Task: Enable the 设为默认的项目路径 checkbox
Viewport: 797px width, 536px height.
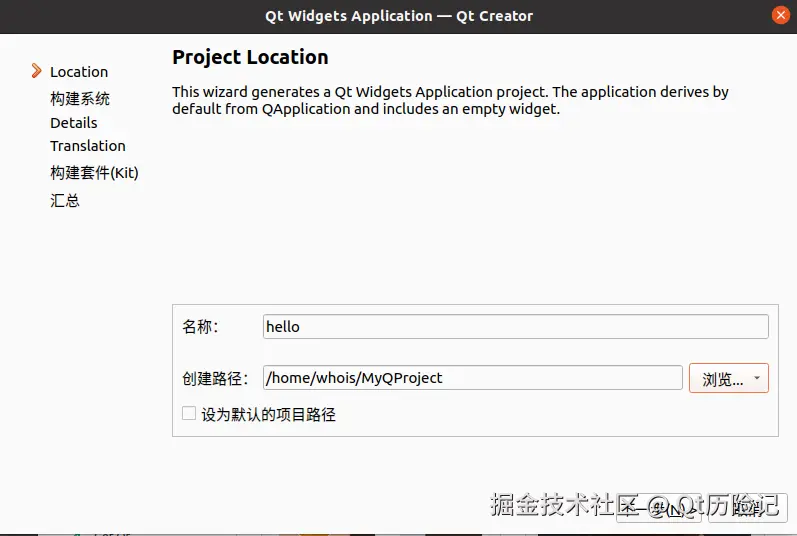Action: pos(189,414)
